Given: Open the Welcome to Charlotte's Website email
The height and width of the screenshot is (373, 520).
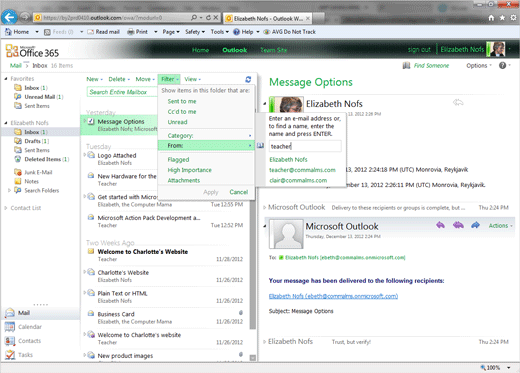Looking at the screenshot, I should tap(165, 255).
